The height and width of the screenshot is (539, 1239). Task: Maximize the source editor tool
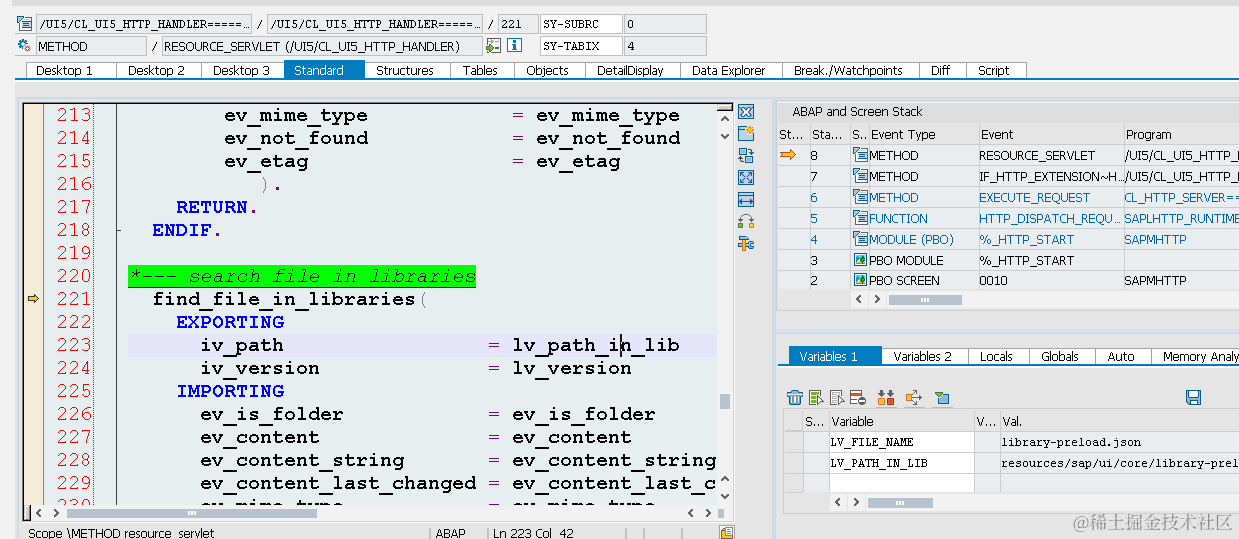pos(745,178)
